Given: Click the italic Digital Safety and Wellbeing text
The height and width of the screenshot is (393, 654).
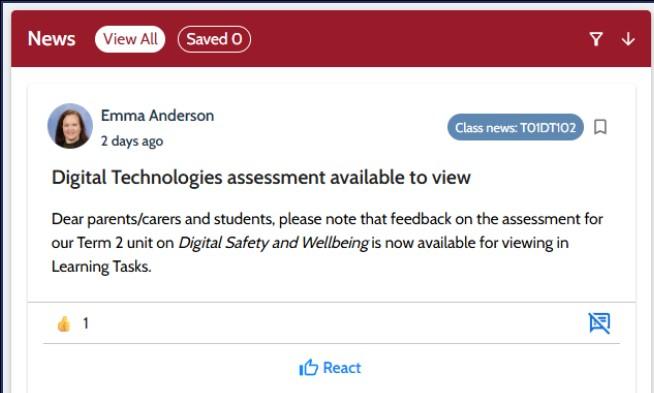Looking at the screenshot, I should tap(274, 243).
